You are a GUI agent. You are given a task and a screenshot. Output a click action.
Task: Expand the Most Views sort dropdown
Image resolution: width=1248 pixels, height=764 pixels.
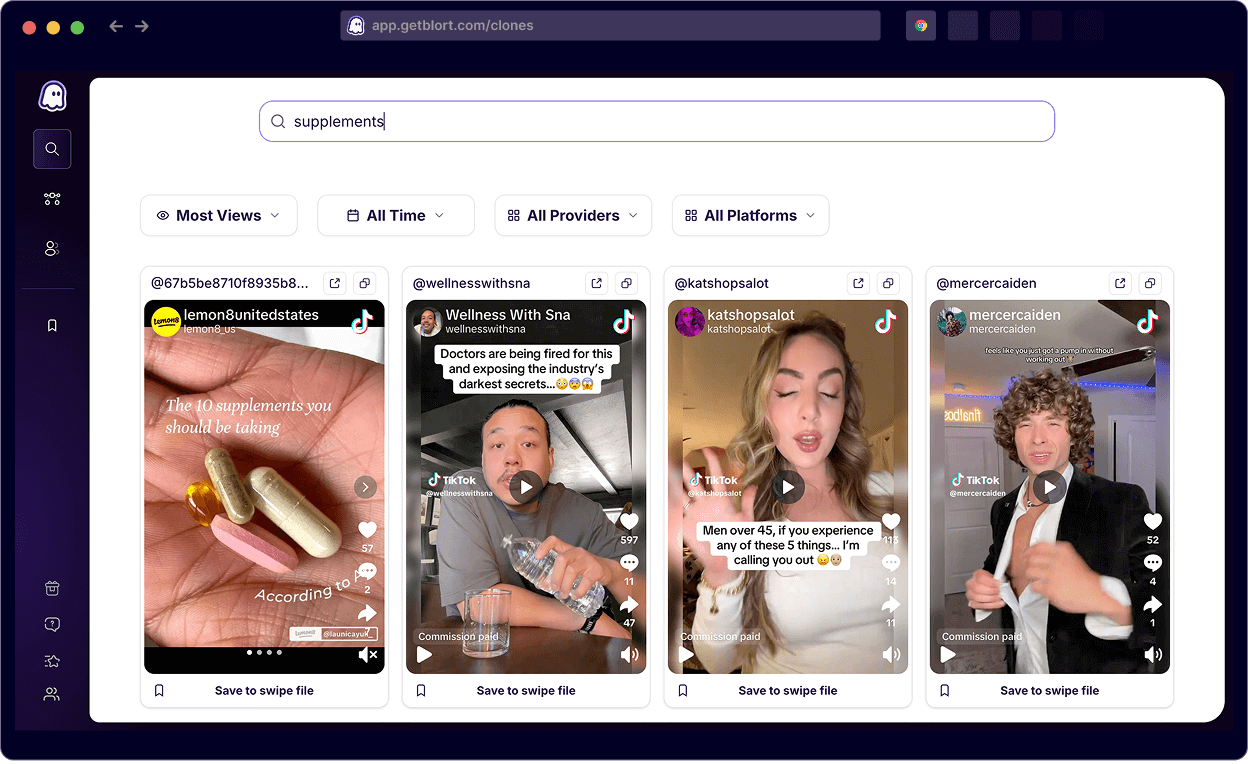[219, 215]
